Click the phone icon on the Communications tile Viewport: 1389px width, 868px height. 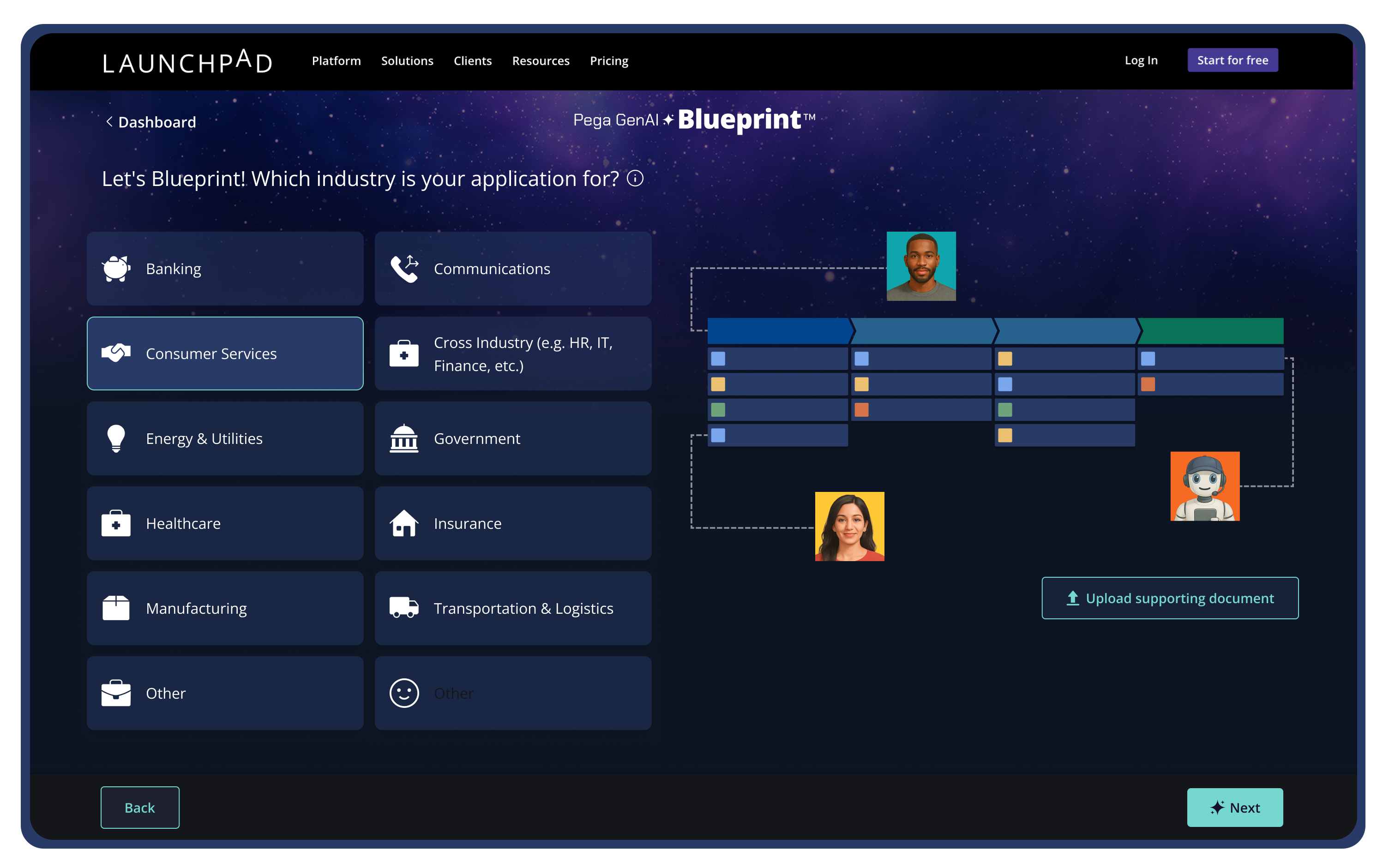pyautogui.click(x=404, y=268)
